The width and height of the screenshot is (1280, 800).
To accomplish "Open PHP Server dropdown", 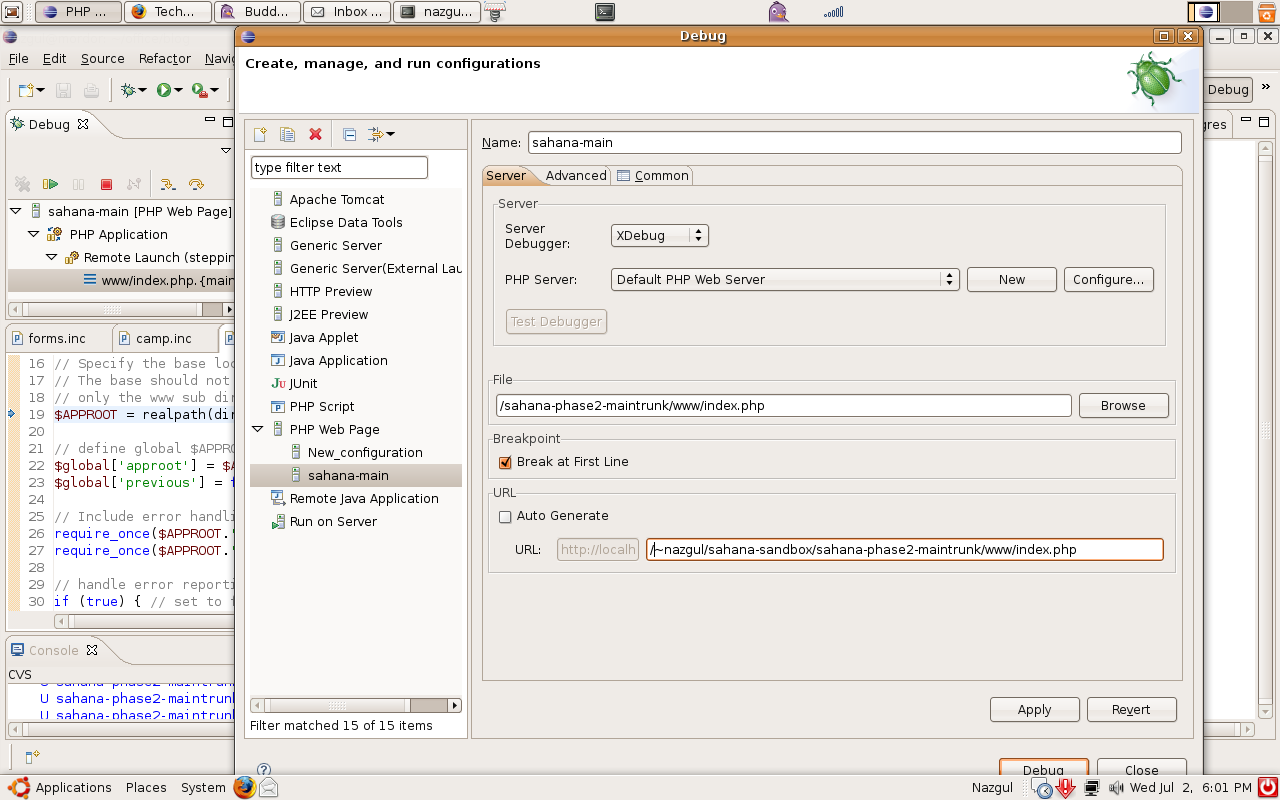I will pos(785,280).
